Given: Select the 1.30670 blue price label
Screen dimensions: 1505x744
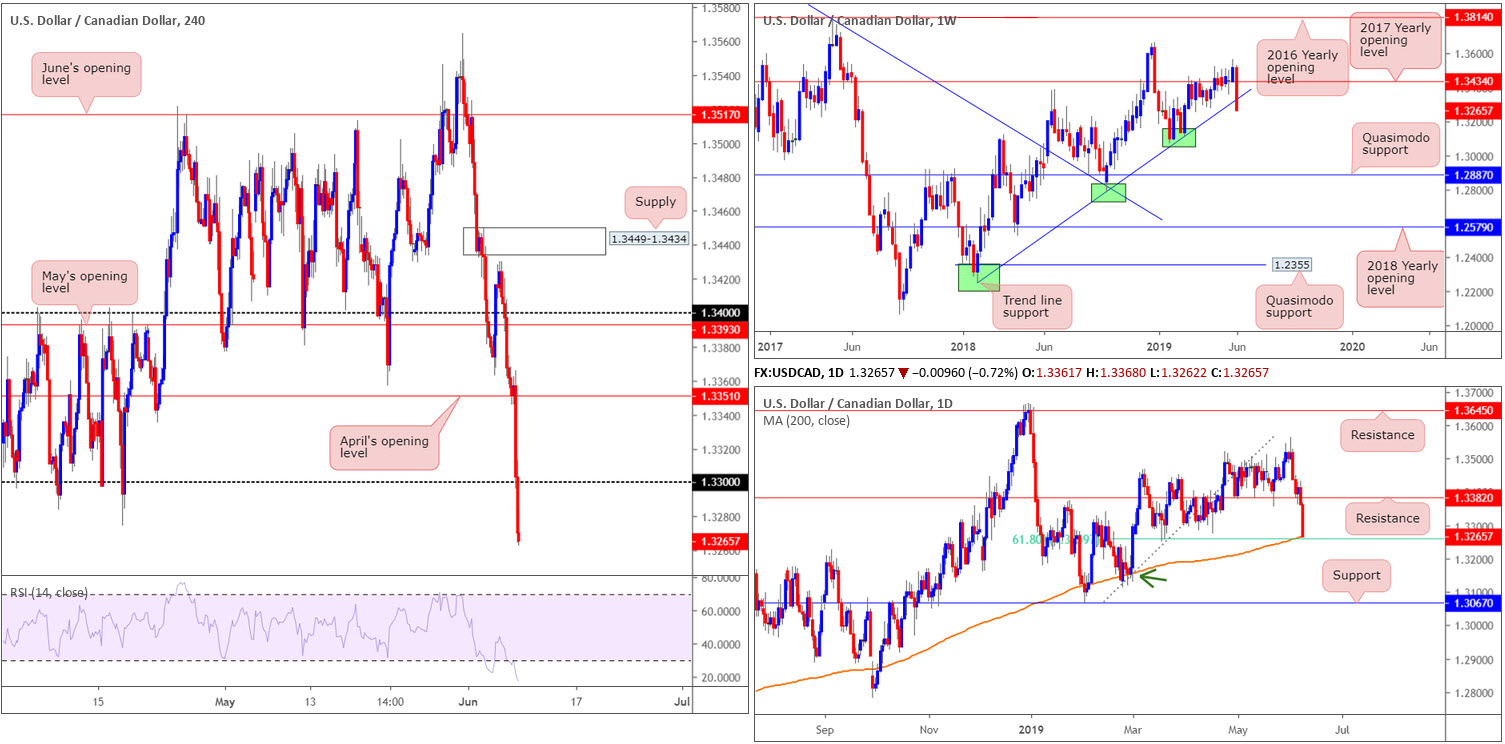Looking at the screenshot, I should [1474, 603].
